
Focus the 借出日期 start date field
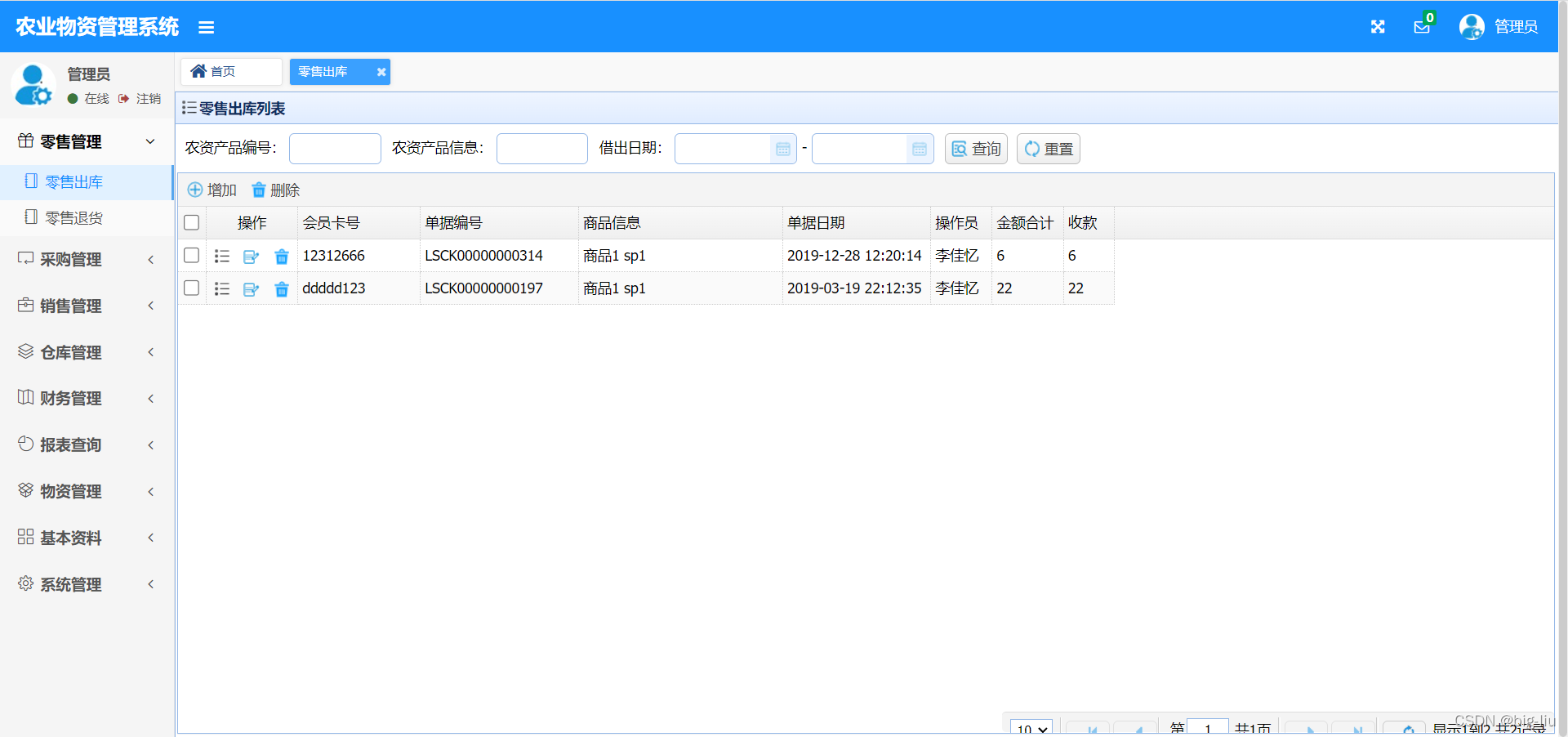723,149
